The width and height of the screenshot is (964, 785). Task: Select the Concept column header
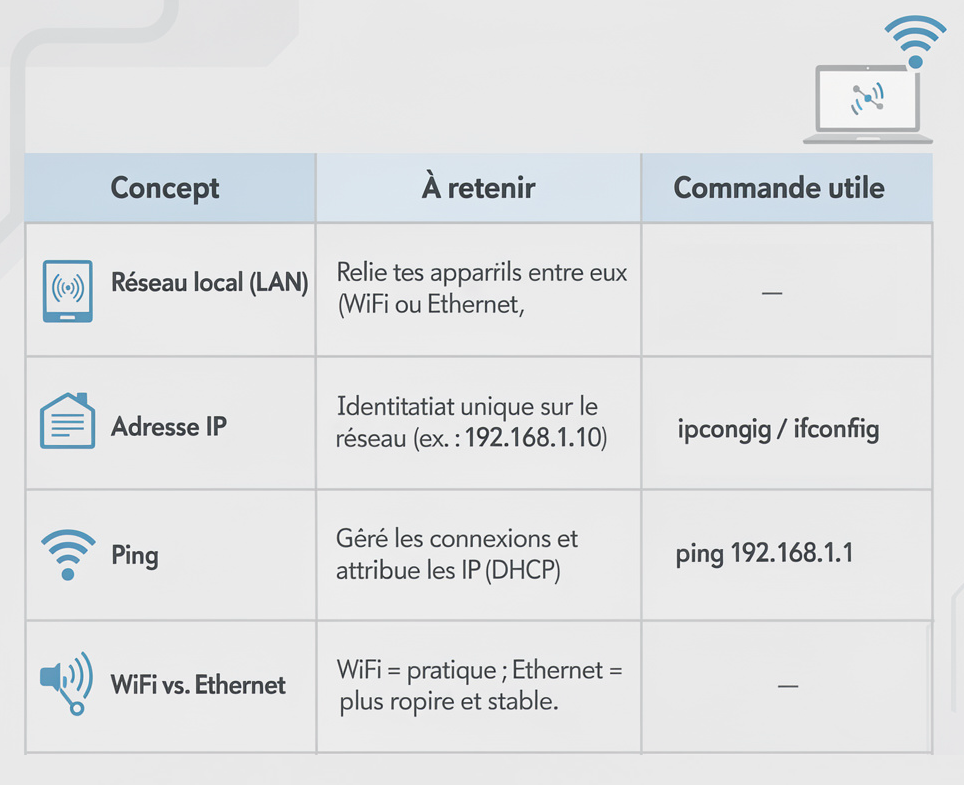coord(165,188)
